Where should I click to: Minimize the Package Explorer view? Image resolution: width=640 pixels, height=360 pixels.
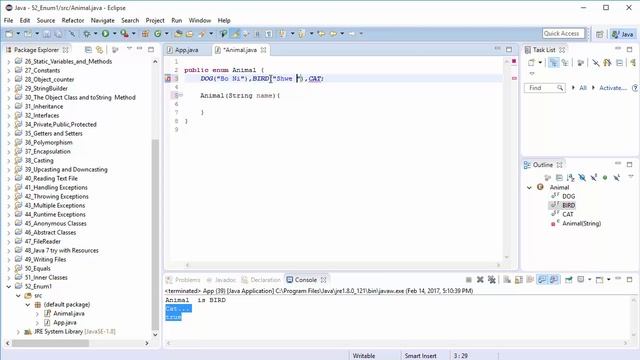140,49
